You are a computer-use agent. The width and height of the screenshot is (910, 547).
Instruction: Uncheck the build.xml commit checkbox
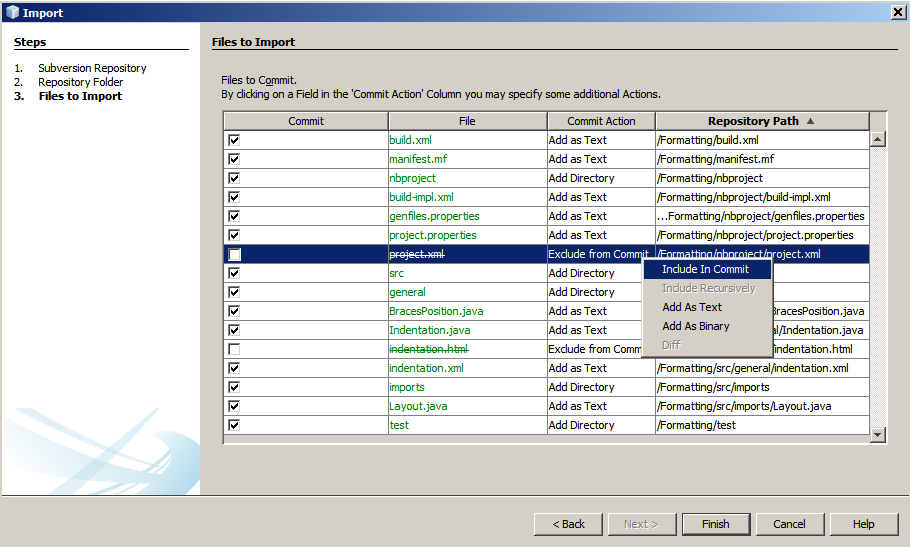coord(234,140)
